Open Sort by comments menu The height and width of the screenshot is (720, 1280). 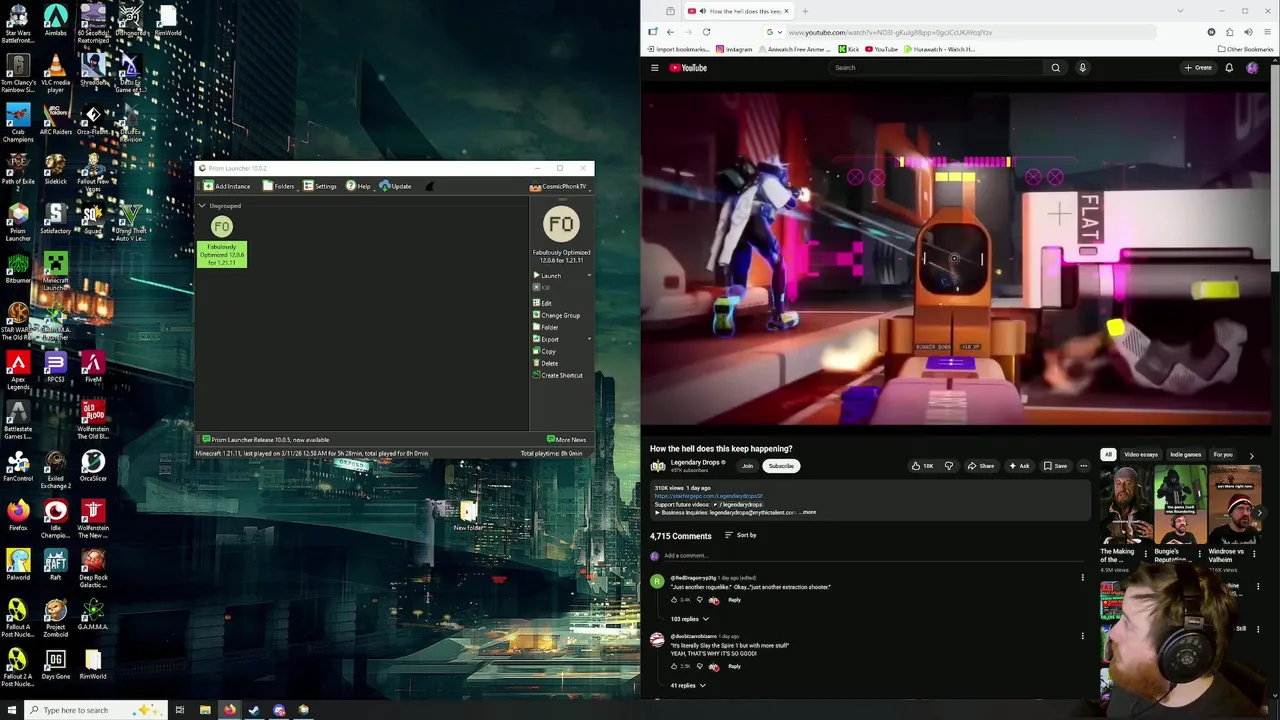click(741, 535)
